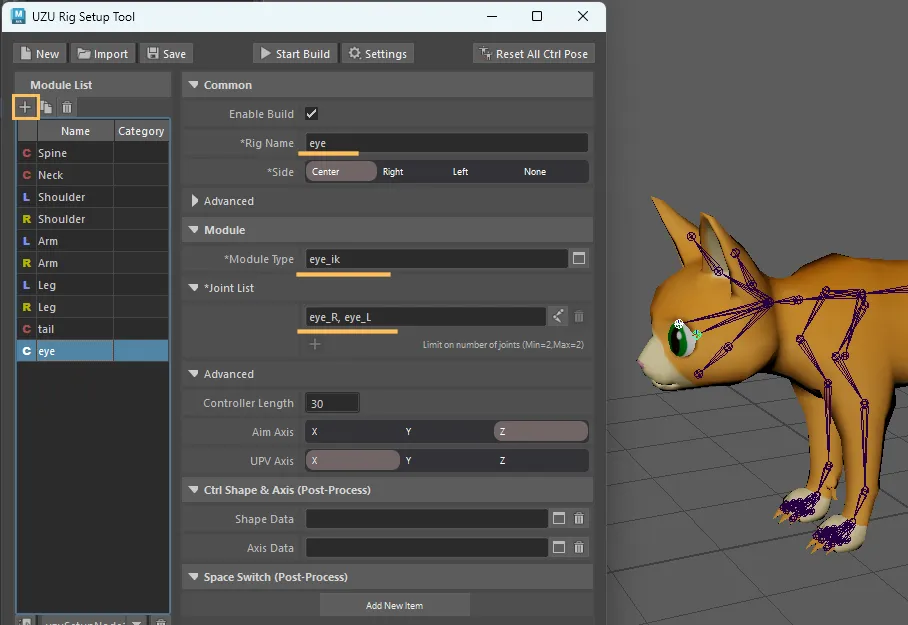Add a new module with plus icon
Screen dimensions: 908x625
[x=25, y=107]
